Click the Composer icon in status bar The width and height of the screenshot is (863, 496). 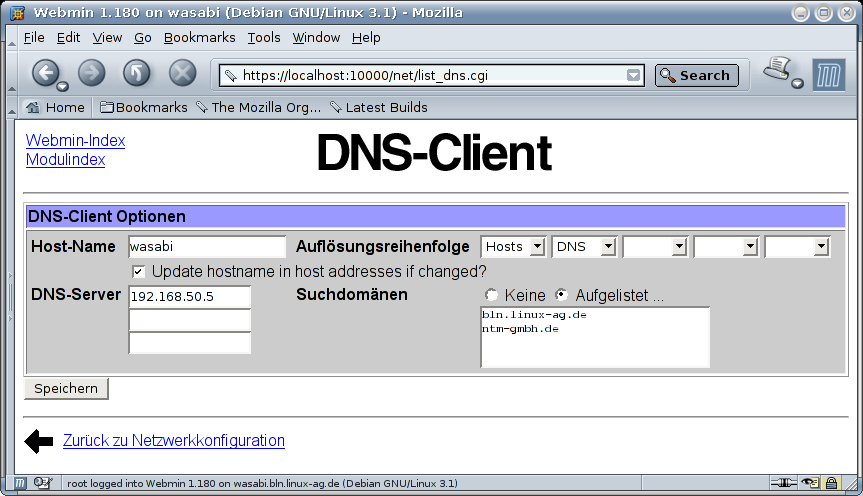(x=42, y=483)
